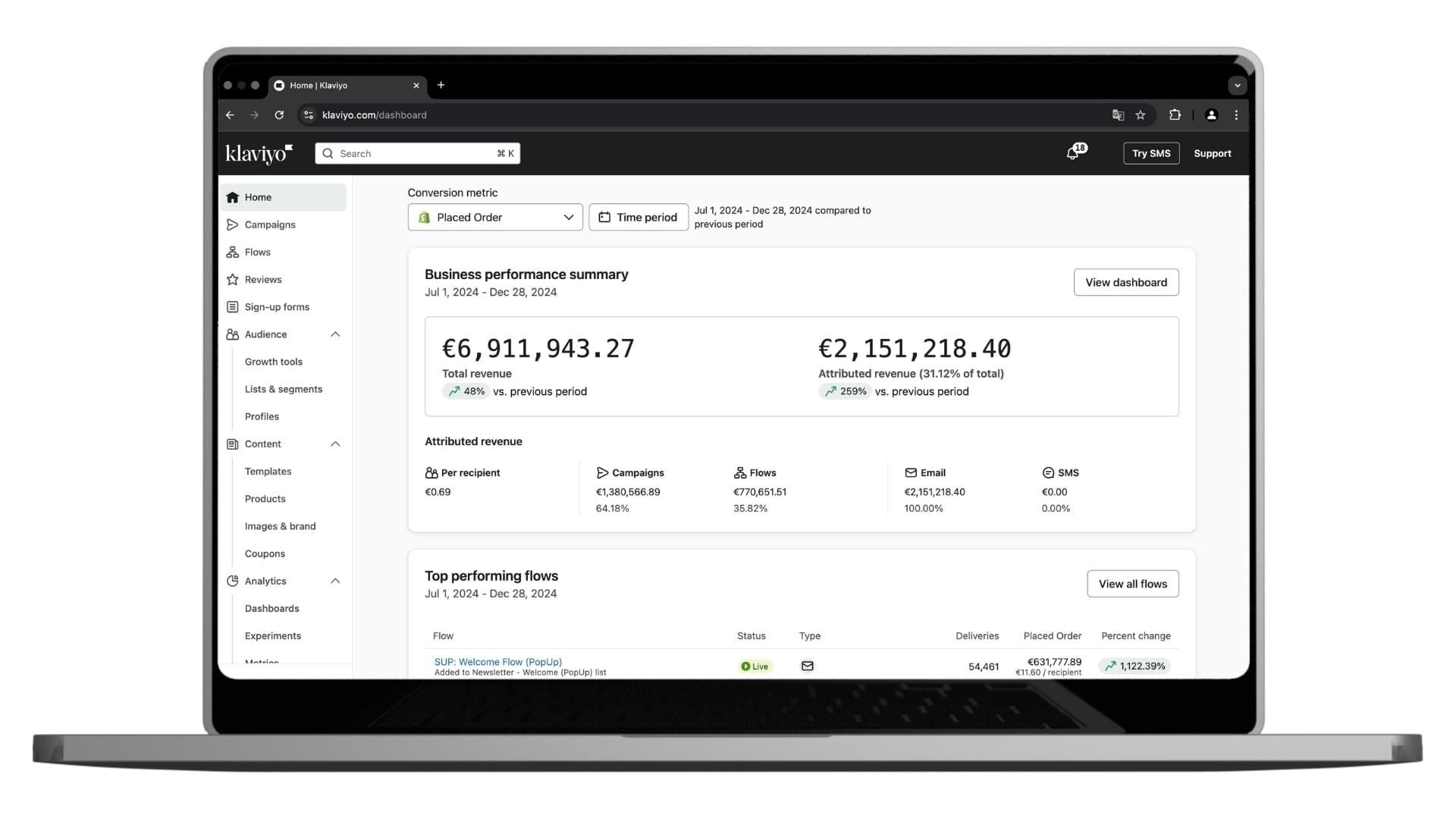Collapse the Content section chevron
The width and height of the screenshot is (1456, 819).
[335, 444]
